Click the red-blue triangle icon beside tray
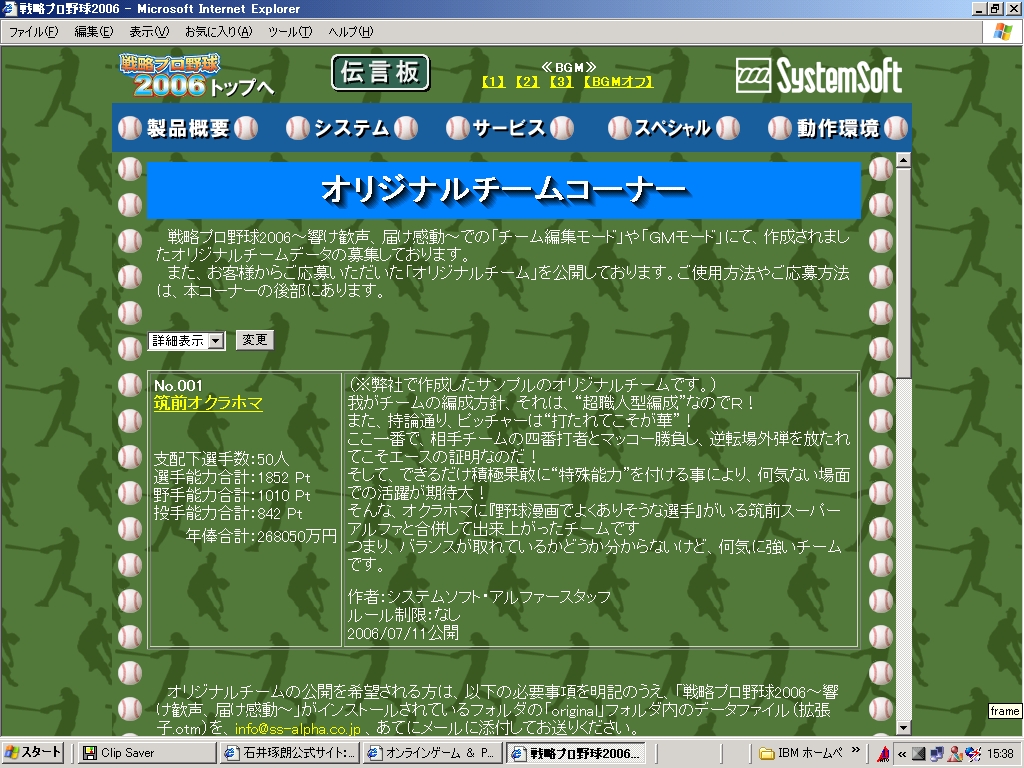This screenshot has width=1024, height=768. 883,754
